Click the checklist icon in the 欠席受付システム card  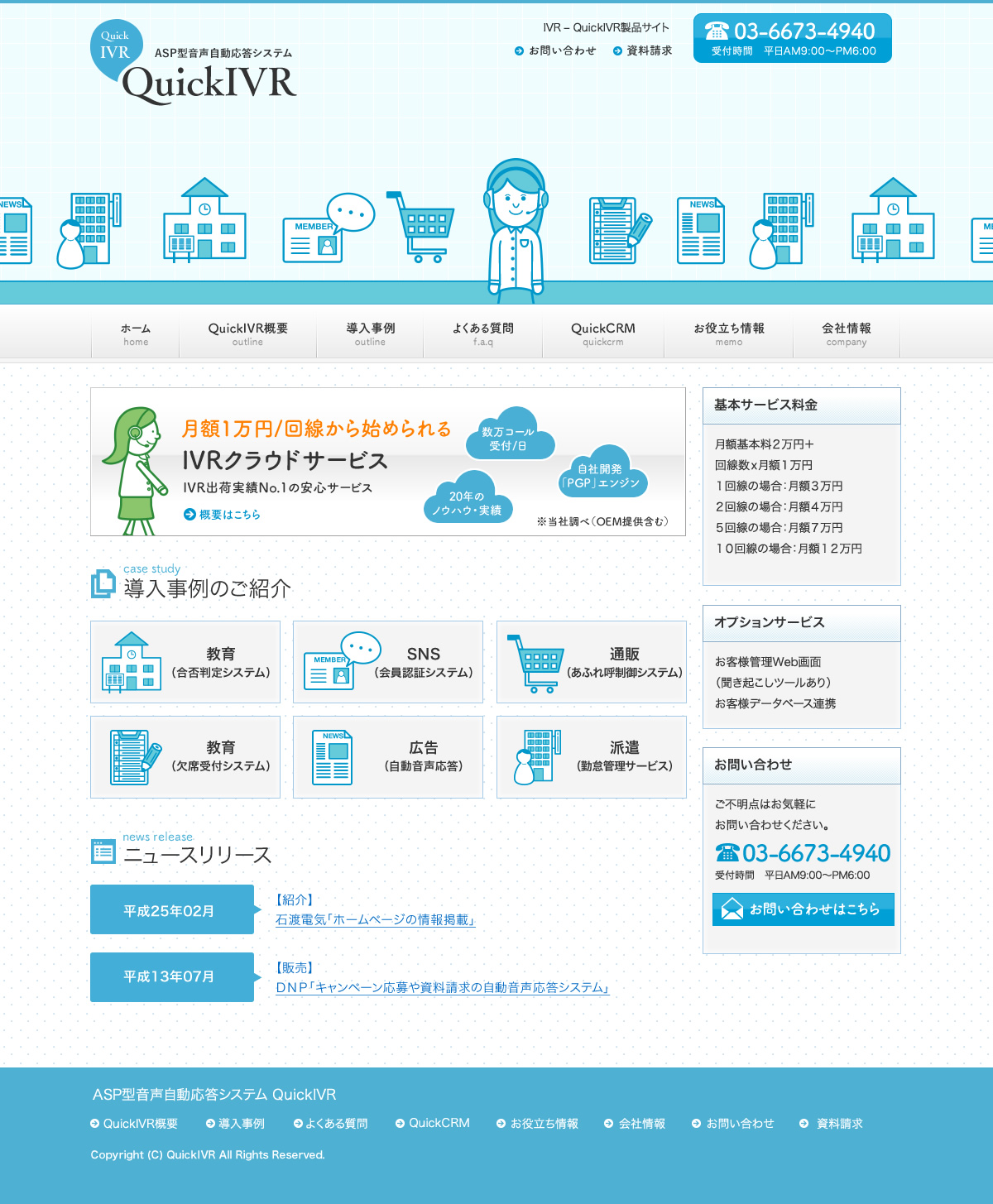coord(136,757)
